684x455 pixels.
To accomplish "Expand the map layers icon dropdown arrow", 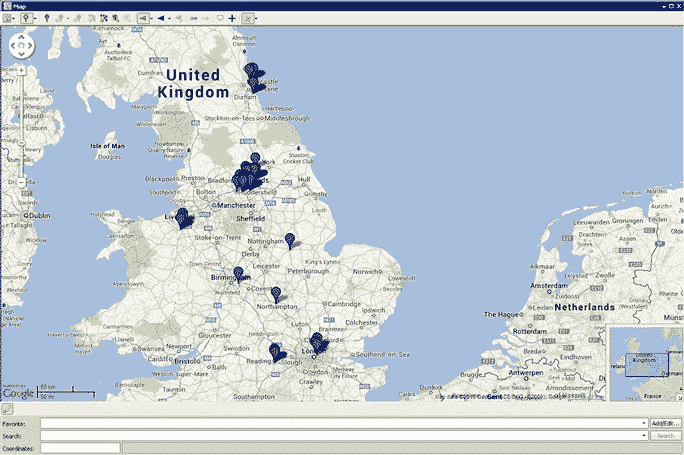I will (x=14, y=19).
